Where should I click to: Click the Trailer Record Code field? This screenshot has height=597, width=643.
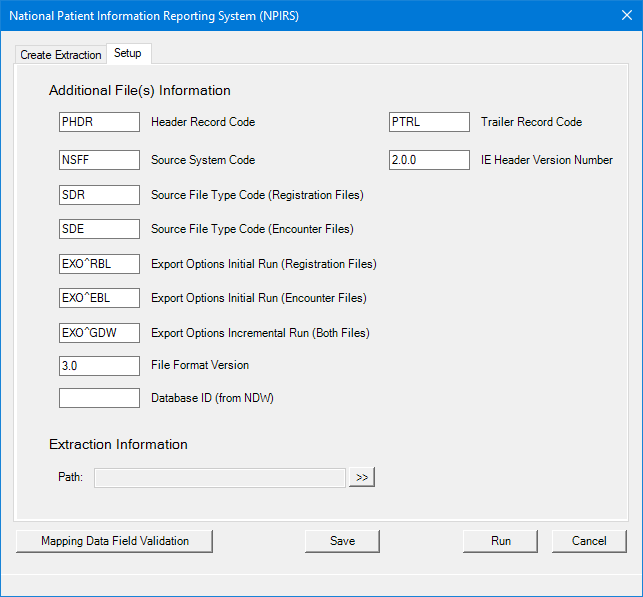429,122
